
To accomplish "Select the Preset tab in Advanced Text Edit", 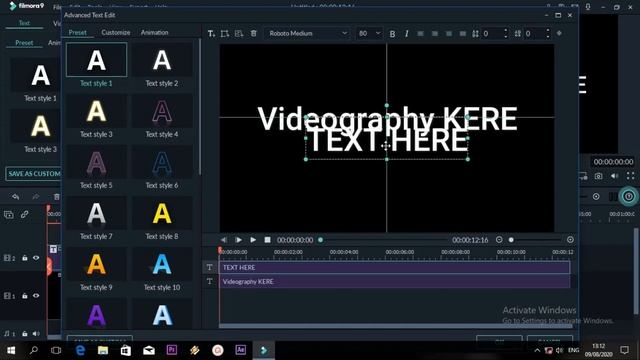I will tap(78, 32).
